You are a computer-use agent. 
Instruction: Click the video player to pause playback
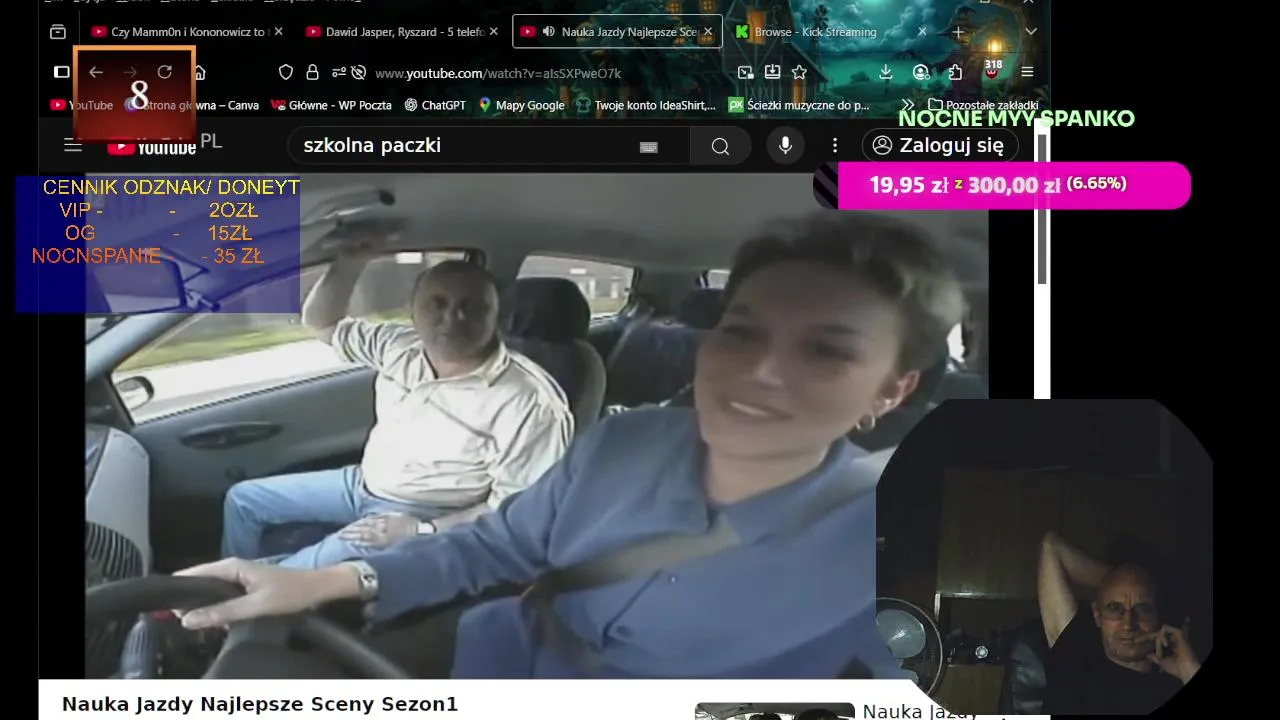click(536, 425)
